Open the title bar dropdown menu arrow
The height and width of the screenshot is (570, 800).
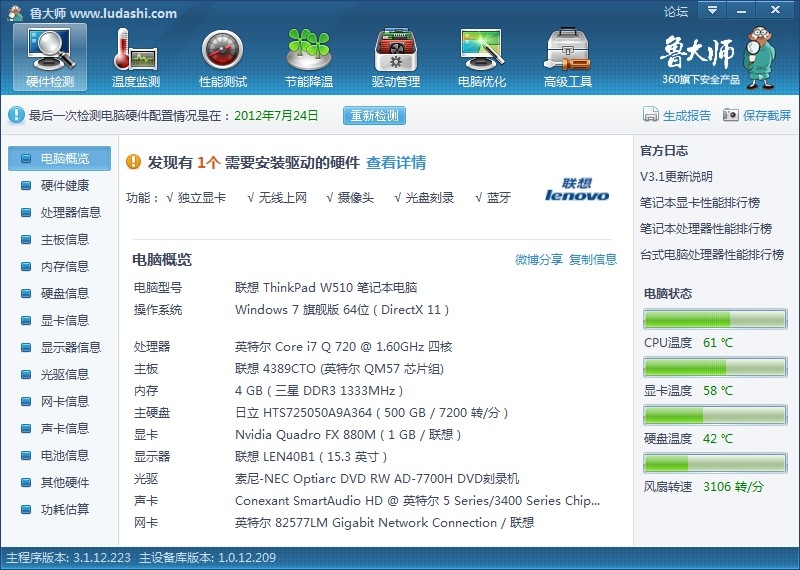(x=711, y=11)
